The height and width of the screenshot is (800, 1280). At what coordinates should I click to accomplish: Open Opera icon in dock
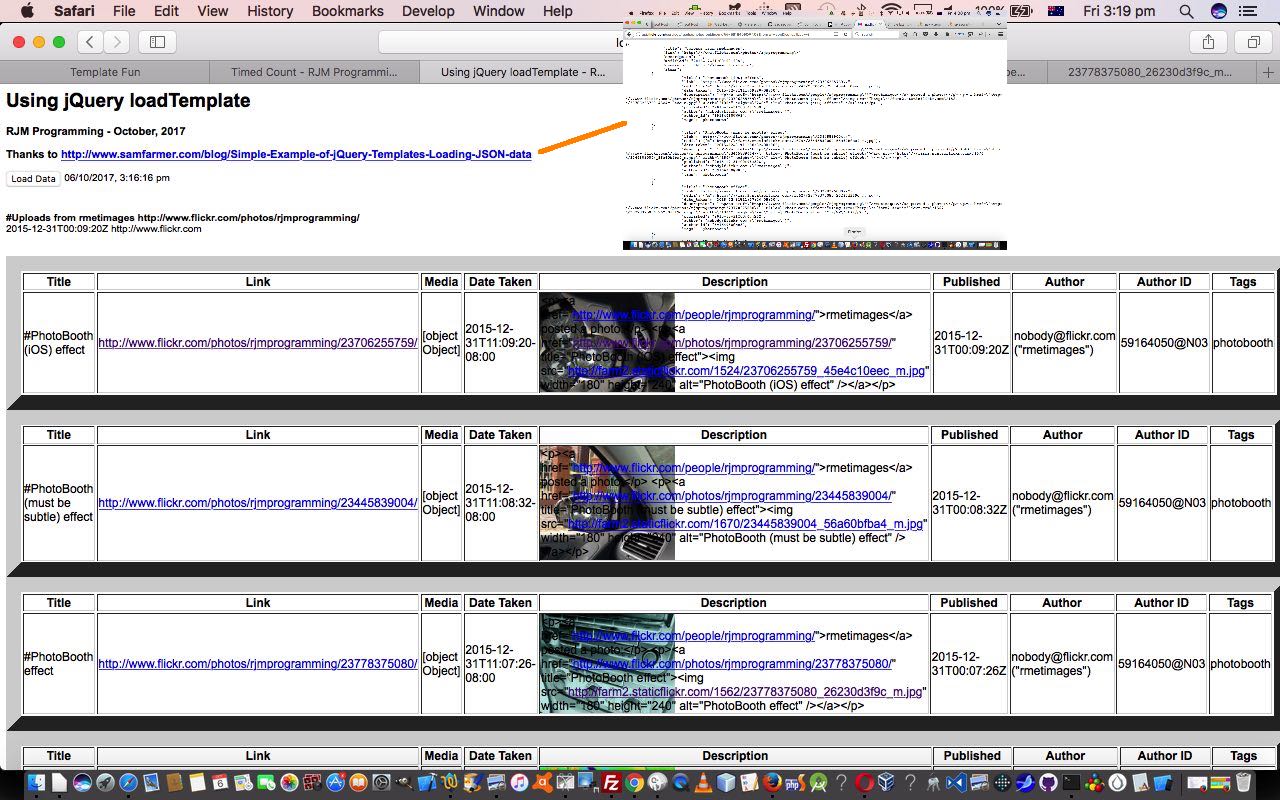point(864,783)
